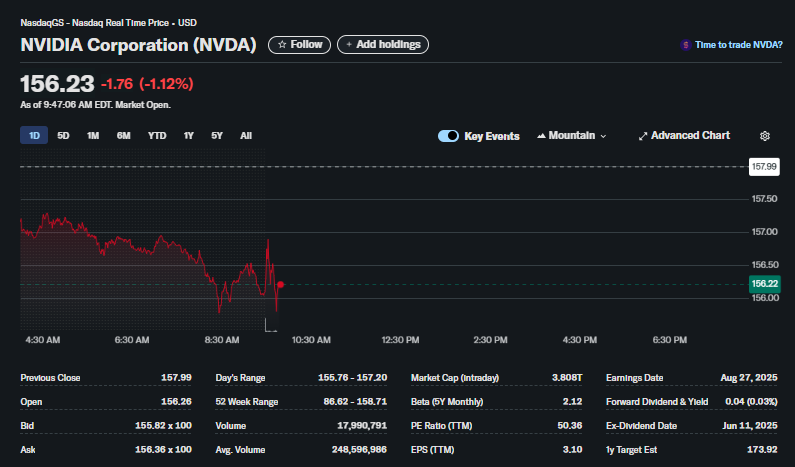Select the 1D range tab
The height and width of the screenshot is (467, 795).
(34, 135)
